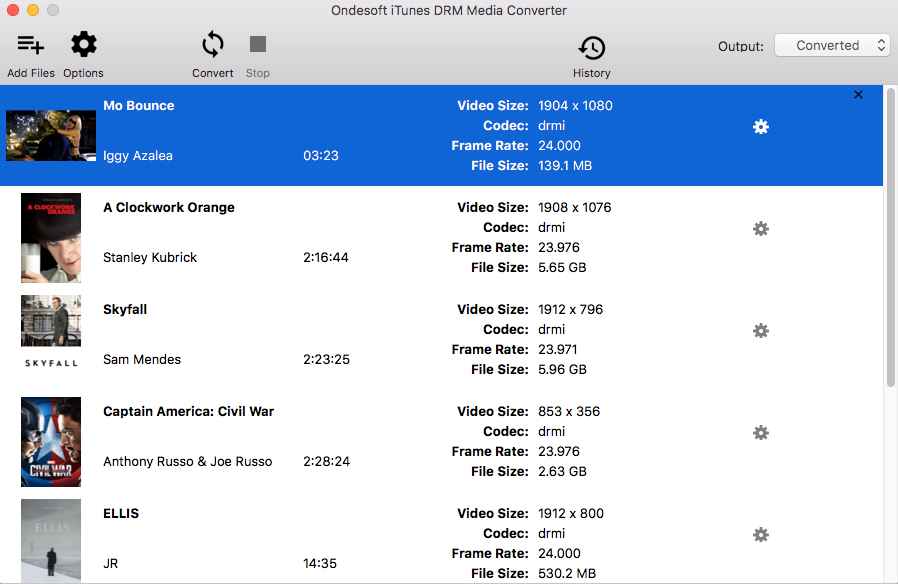Viewport: 898px width, 584px height.
Task: Open settings gear for Skyfall
Action: click(760, 331)
